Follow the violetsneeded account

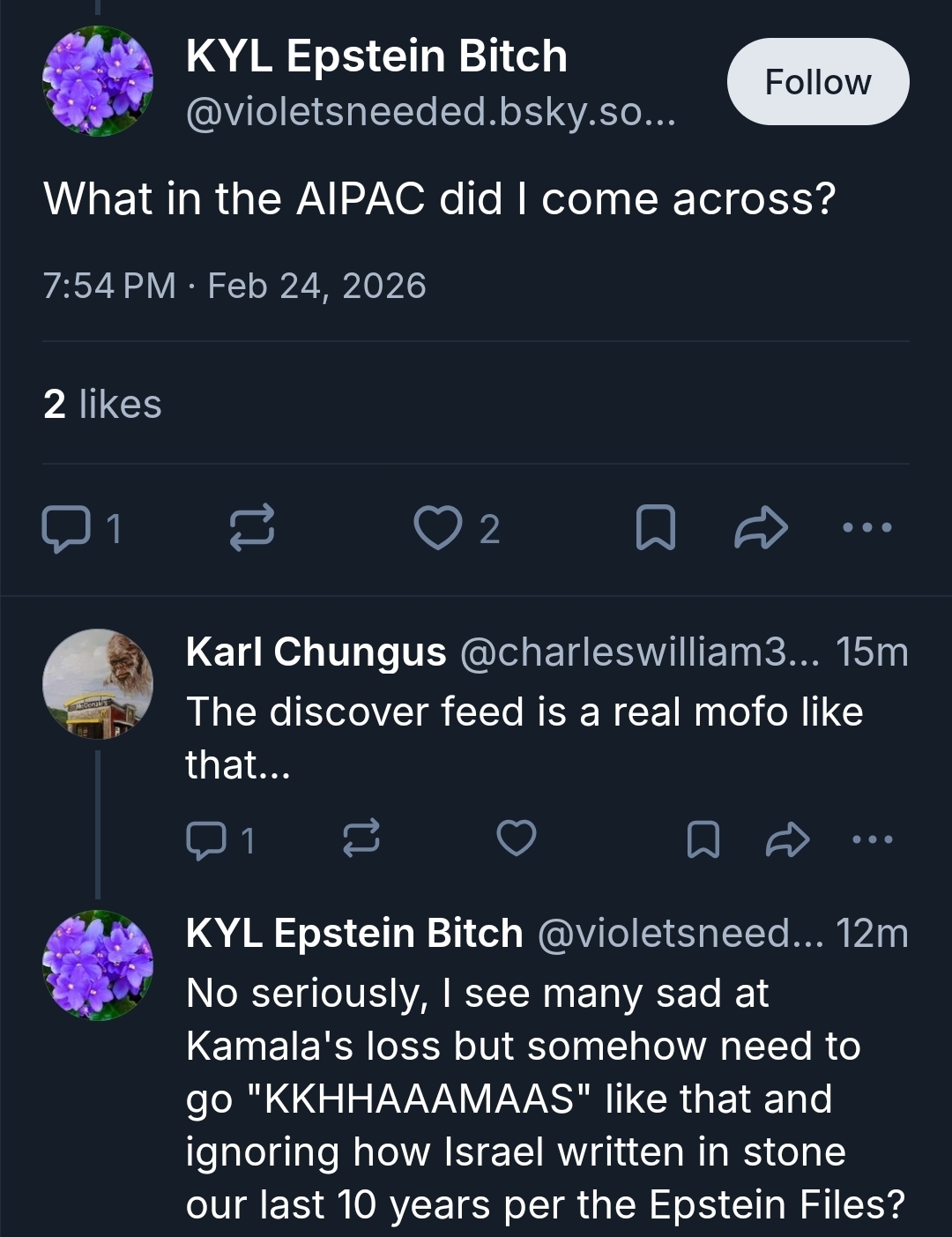pyautogui.click(x=817, y=82)
